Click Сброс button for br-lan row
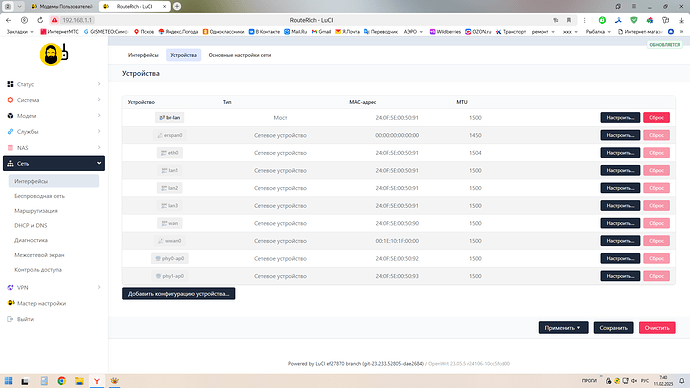 656,117
